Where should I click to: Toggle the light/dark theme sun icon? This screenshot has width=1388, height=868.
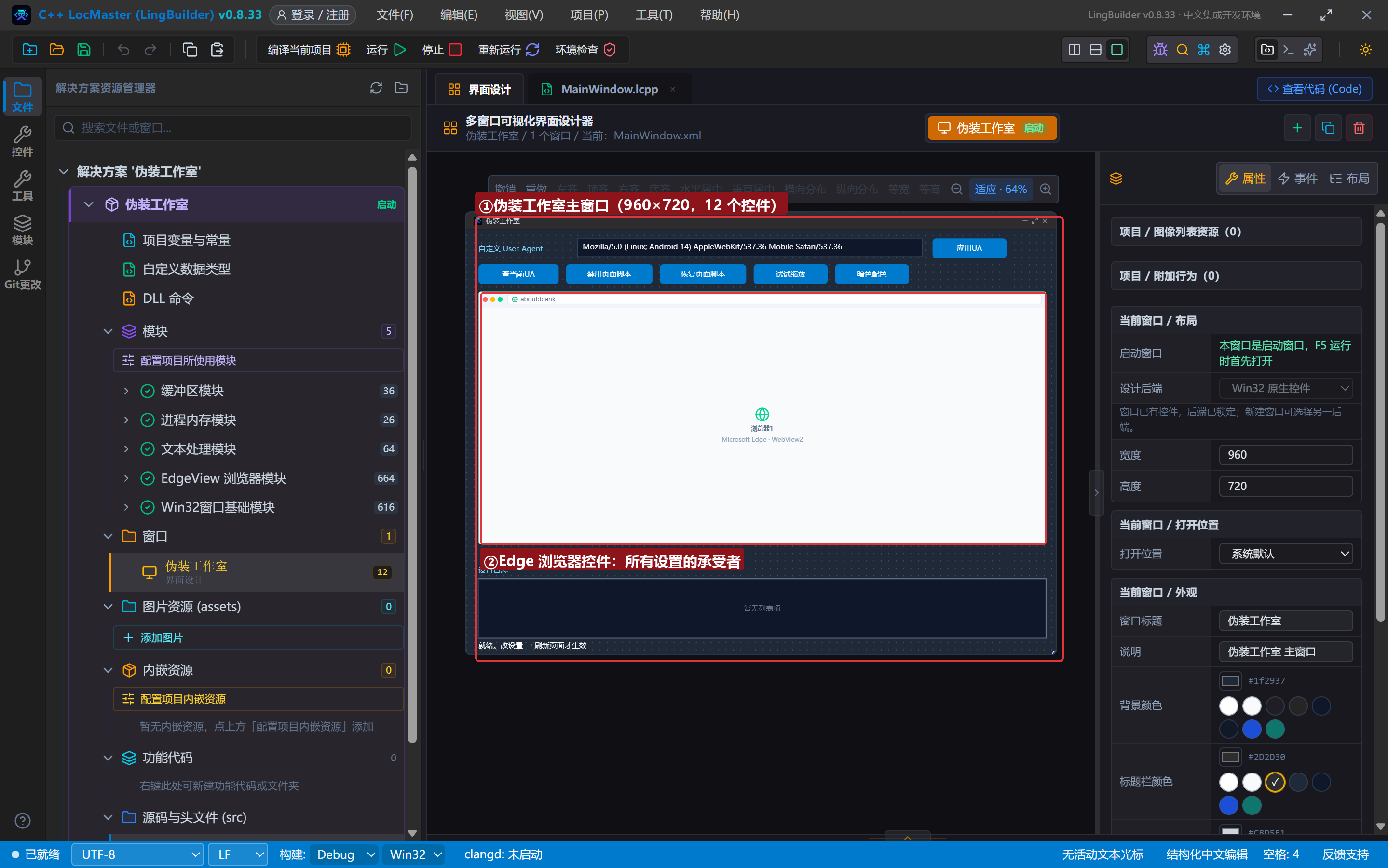[x=1366, y=50]
